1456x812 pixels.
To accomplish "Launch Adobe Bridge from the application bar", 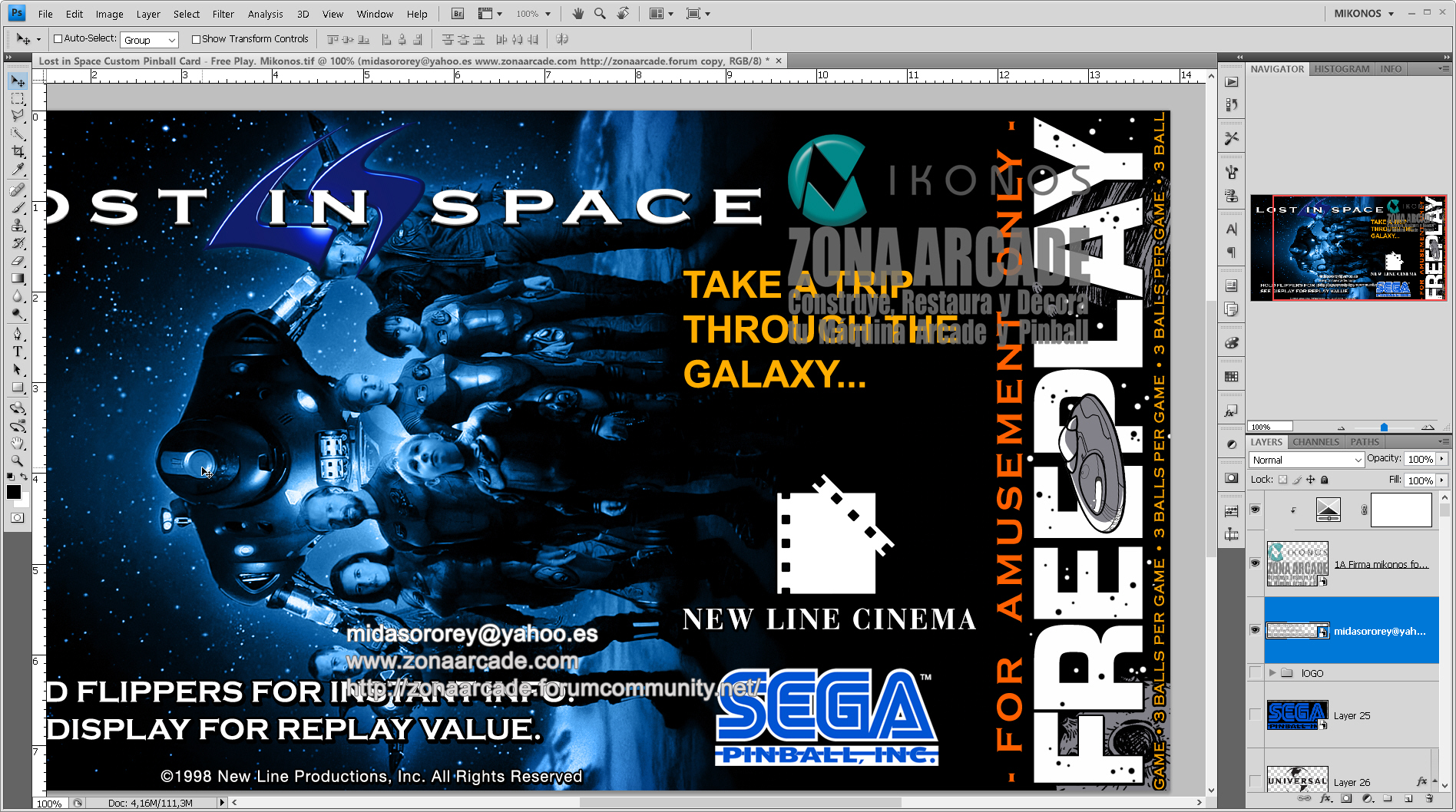I will (457, 14).
